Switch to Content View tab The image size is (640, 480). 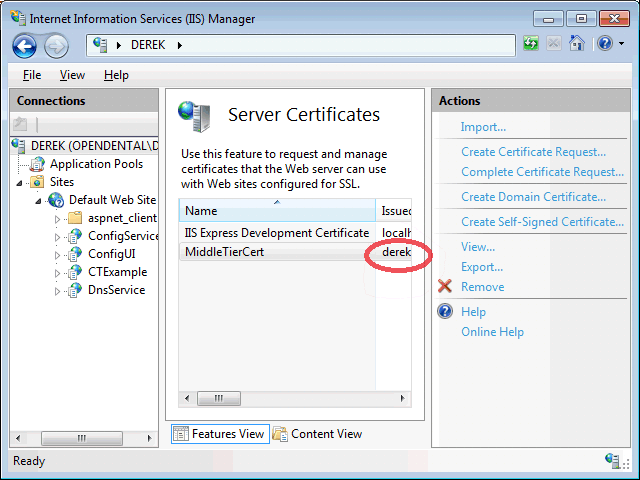[318, 433]
